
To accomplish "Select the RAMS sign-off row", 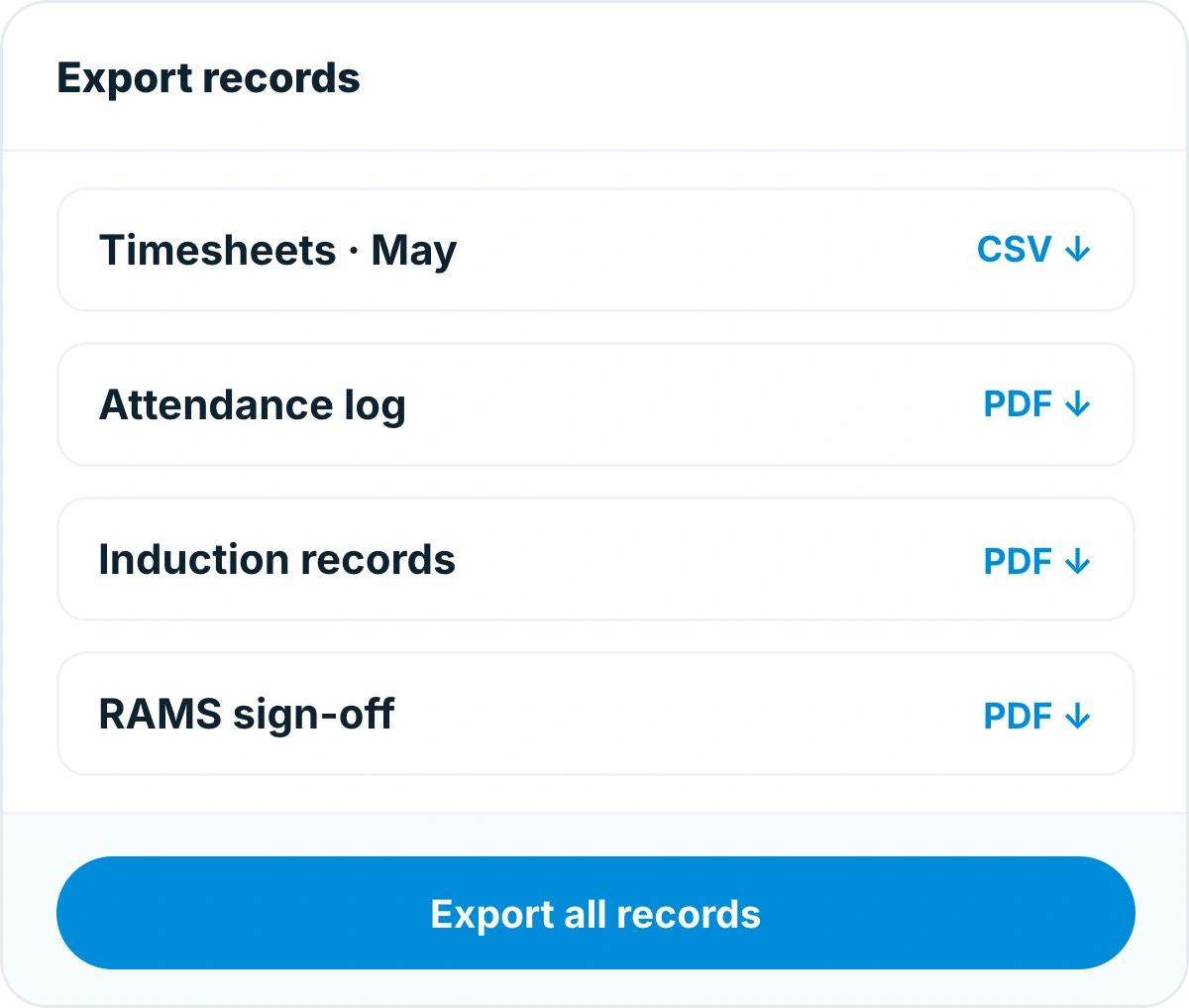I will 595,714.
